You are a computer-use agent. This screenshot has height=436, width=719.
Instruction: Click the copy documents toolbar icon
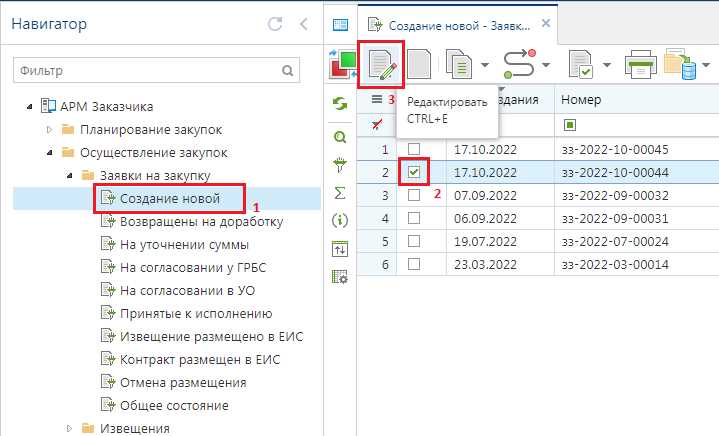pyautogui.click(x=459, y=65)
